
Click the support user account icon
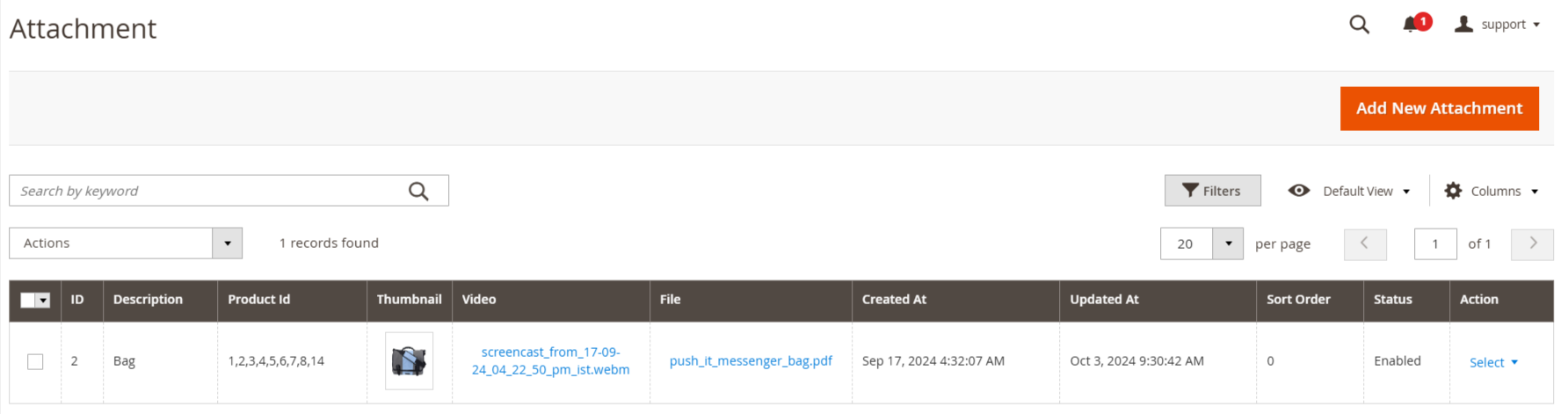coord(1463,25)
